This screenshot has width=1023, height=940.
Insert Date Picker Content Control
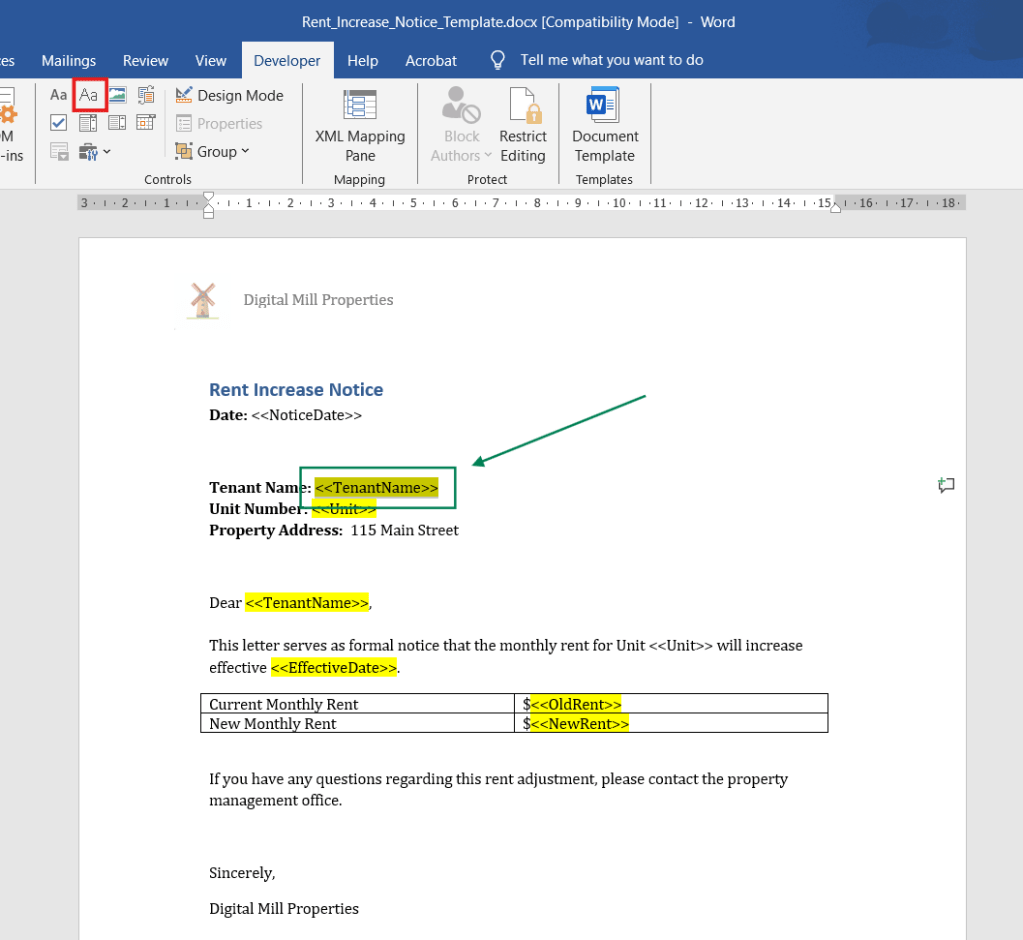coord(146,123)
